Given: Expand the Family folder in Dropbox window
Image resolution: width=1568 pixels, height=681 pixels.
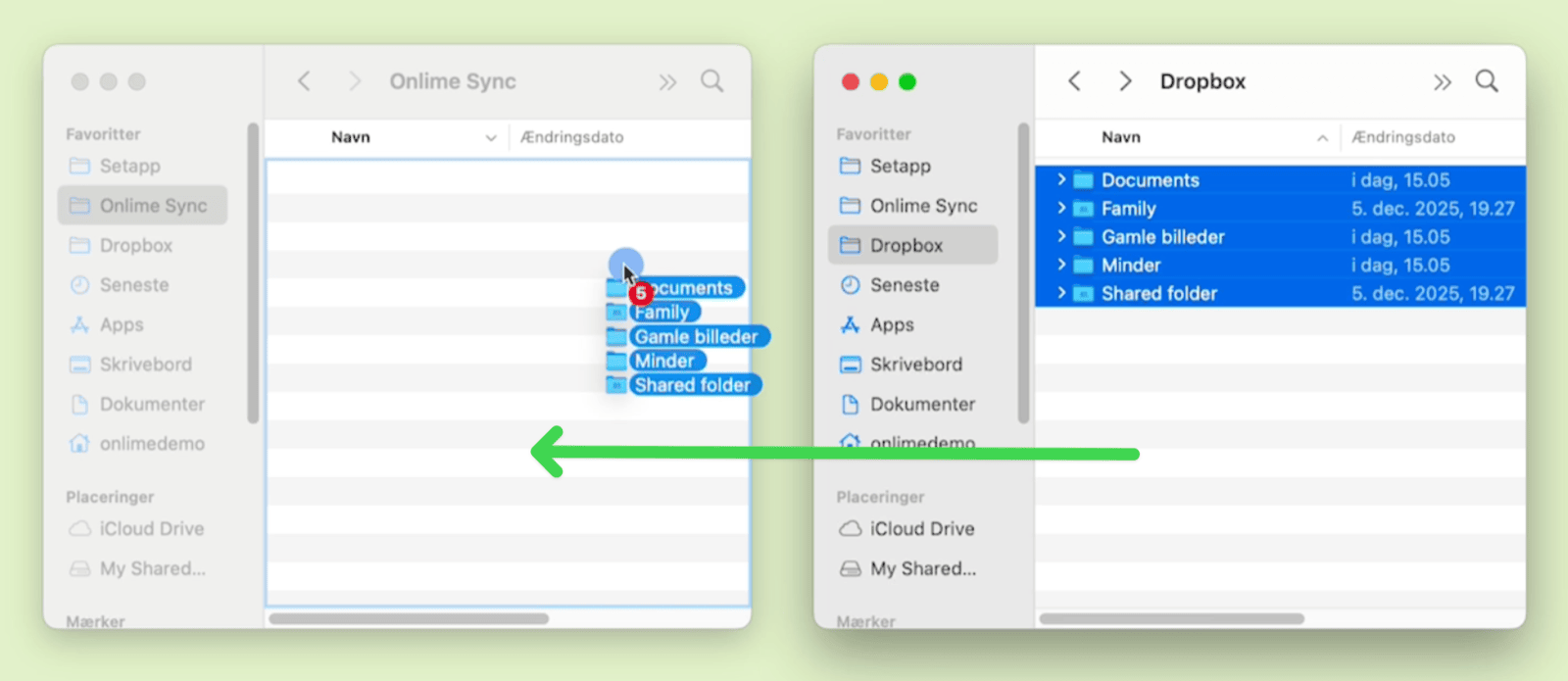Looking at the screenshot, I should (1061, 208).
